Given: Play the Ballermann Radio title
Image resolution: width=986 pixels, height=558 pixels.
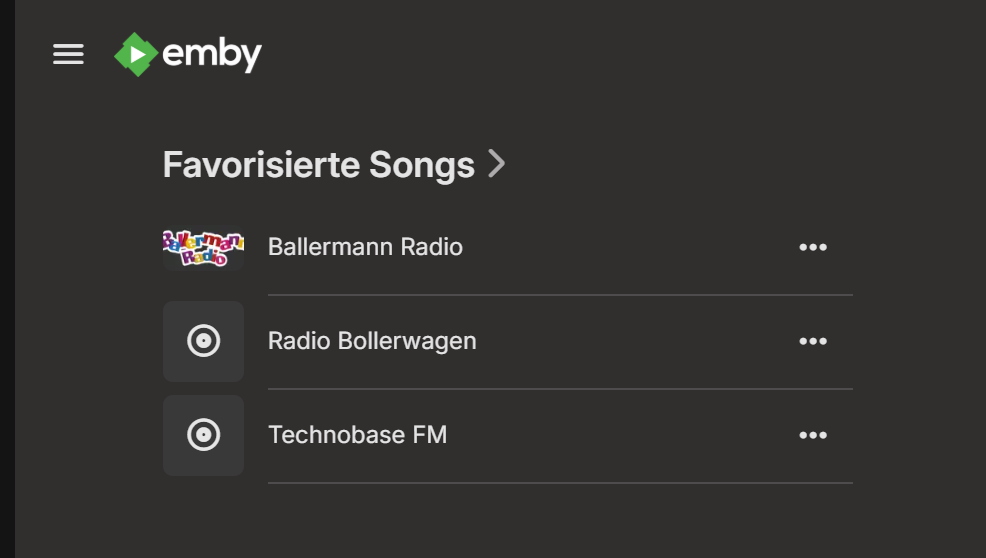Looking at the screenshot, I should (x=365, y=247).
